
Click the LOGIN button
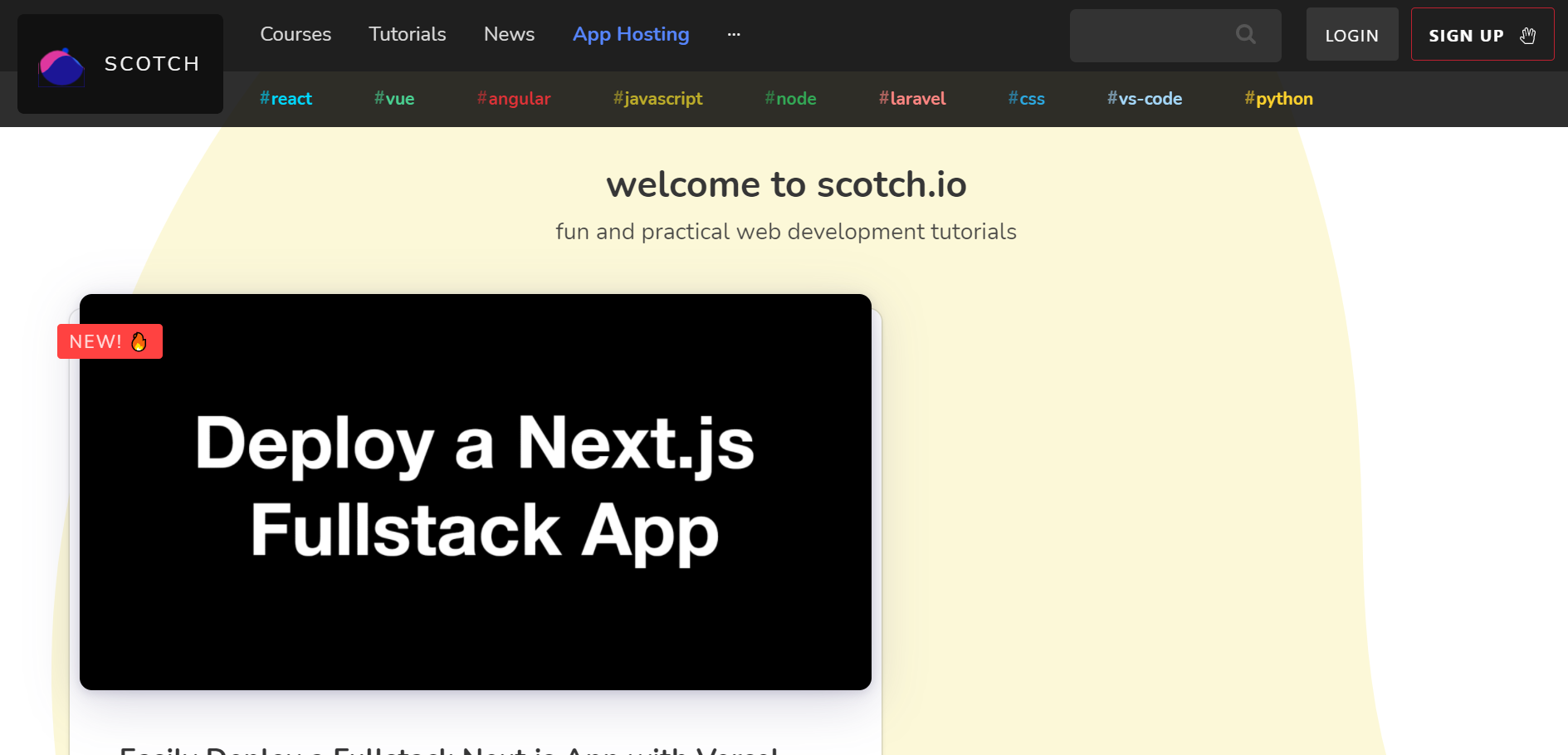(x=1352, y=35)
